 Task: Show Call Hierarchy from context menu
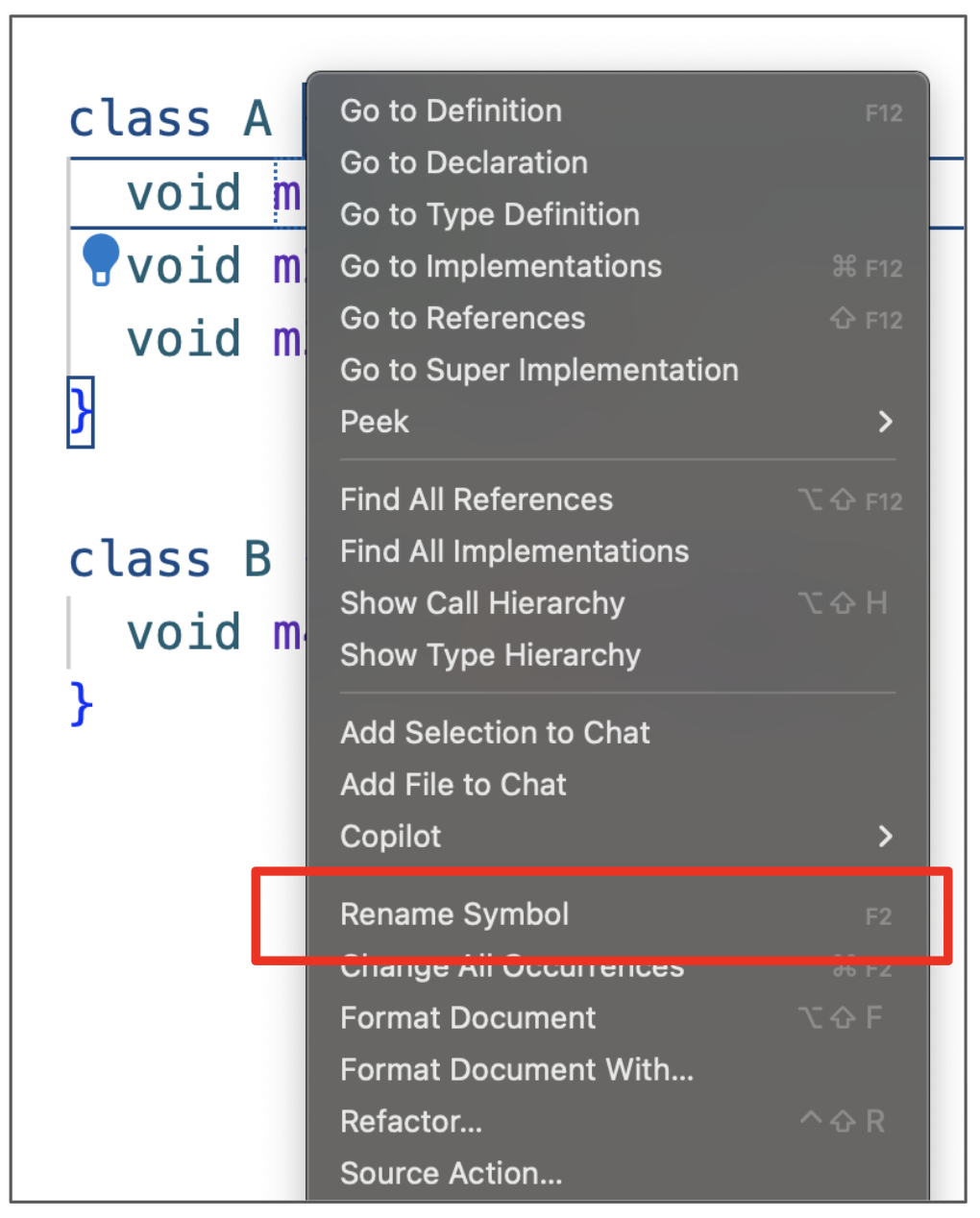click(482, 604)
